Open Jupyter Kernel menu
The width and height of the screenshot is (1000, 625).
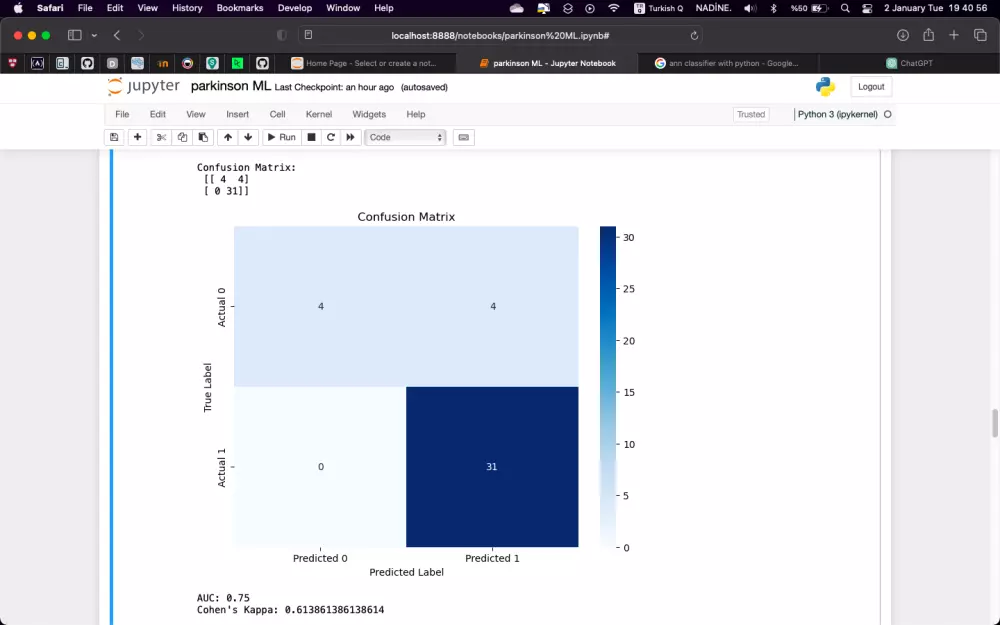pyautogui.click(x=319, y=114)
